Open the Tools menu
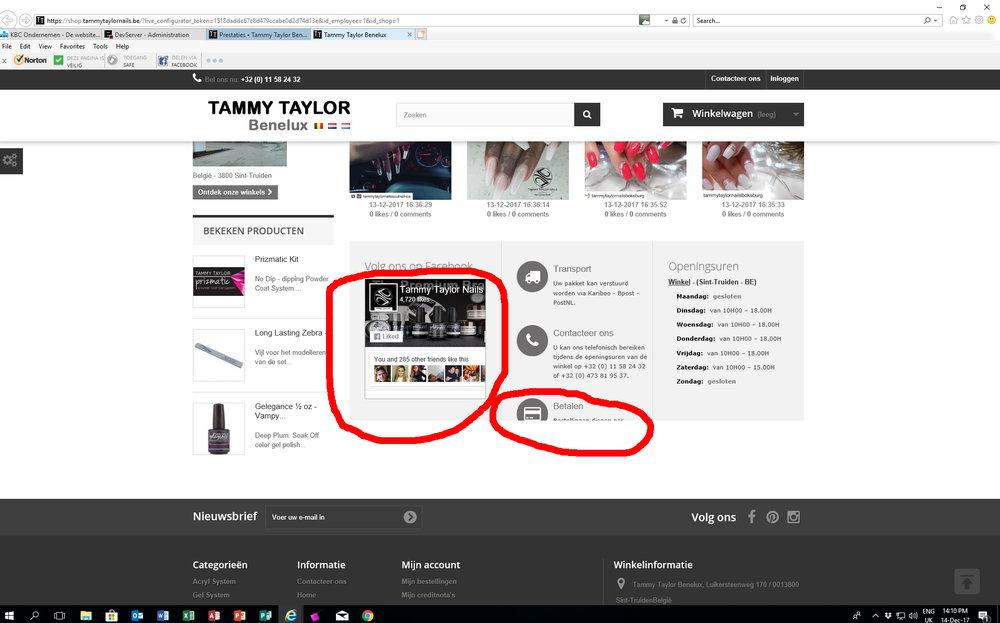Screen dimensions: 1000x623 [x=100, y=46]
